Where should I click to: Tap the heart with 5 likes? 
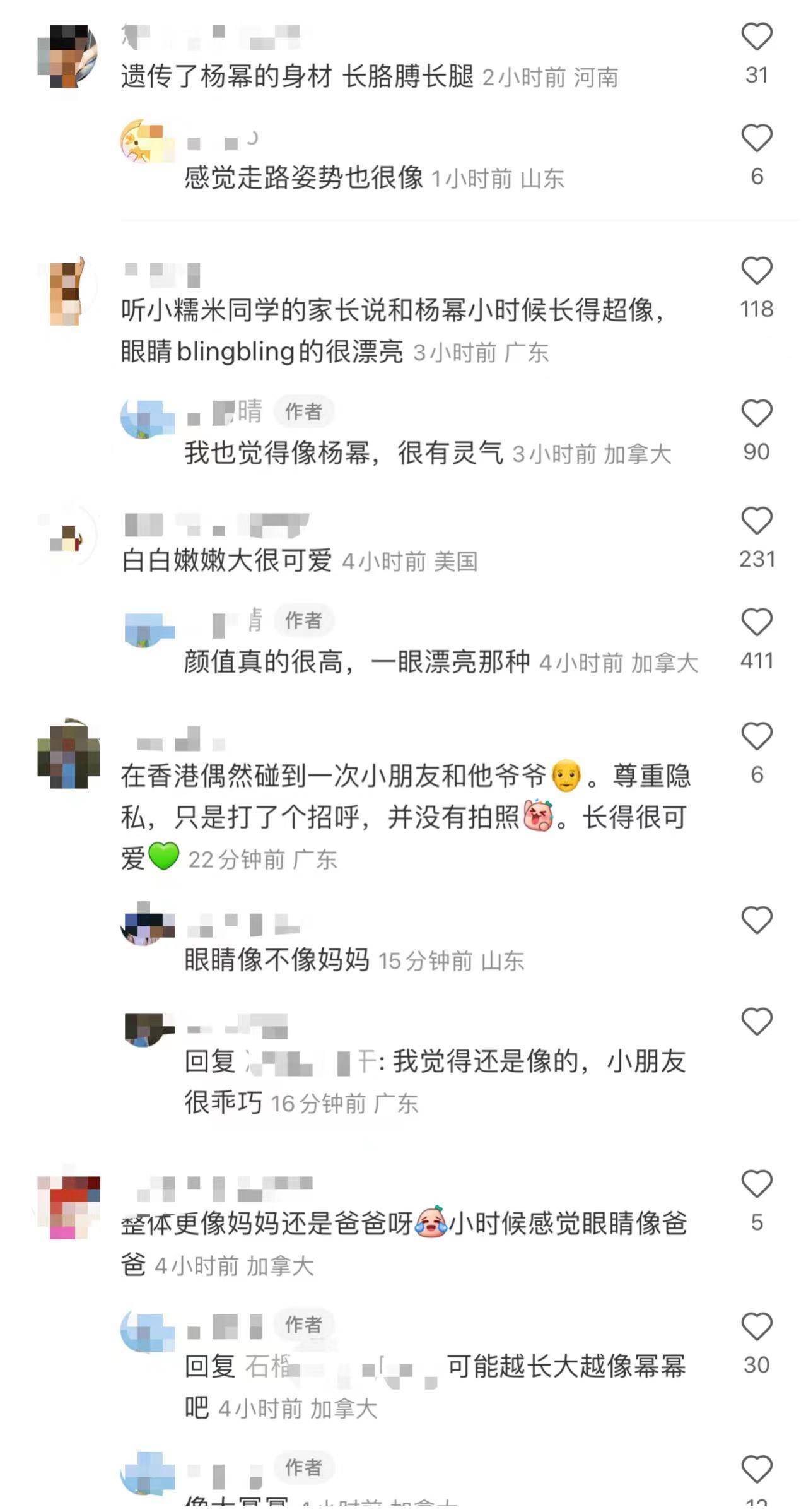pyautogui.click(x=756, y=1184)
